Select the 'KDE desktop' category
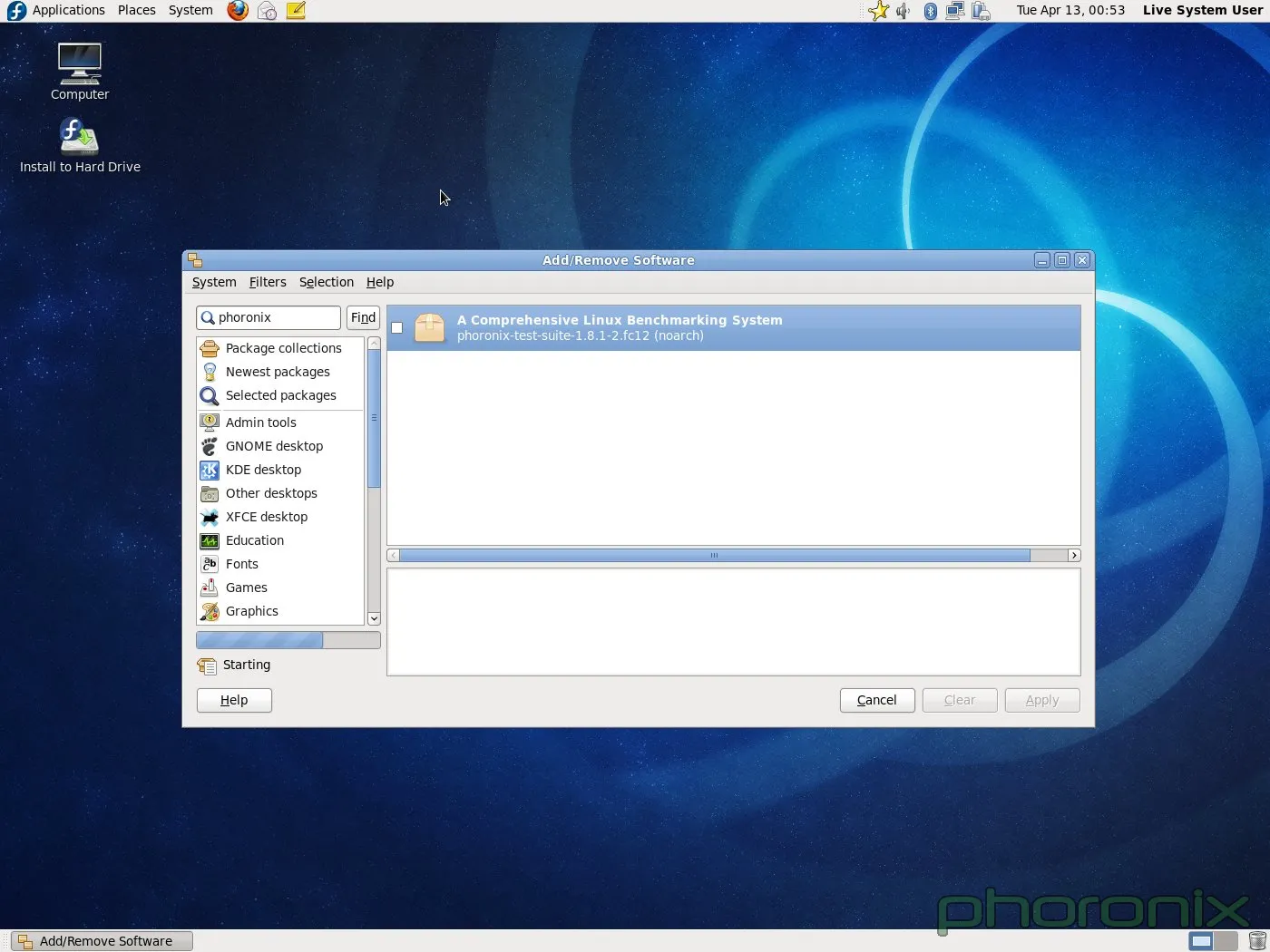 click(280, 470)
